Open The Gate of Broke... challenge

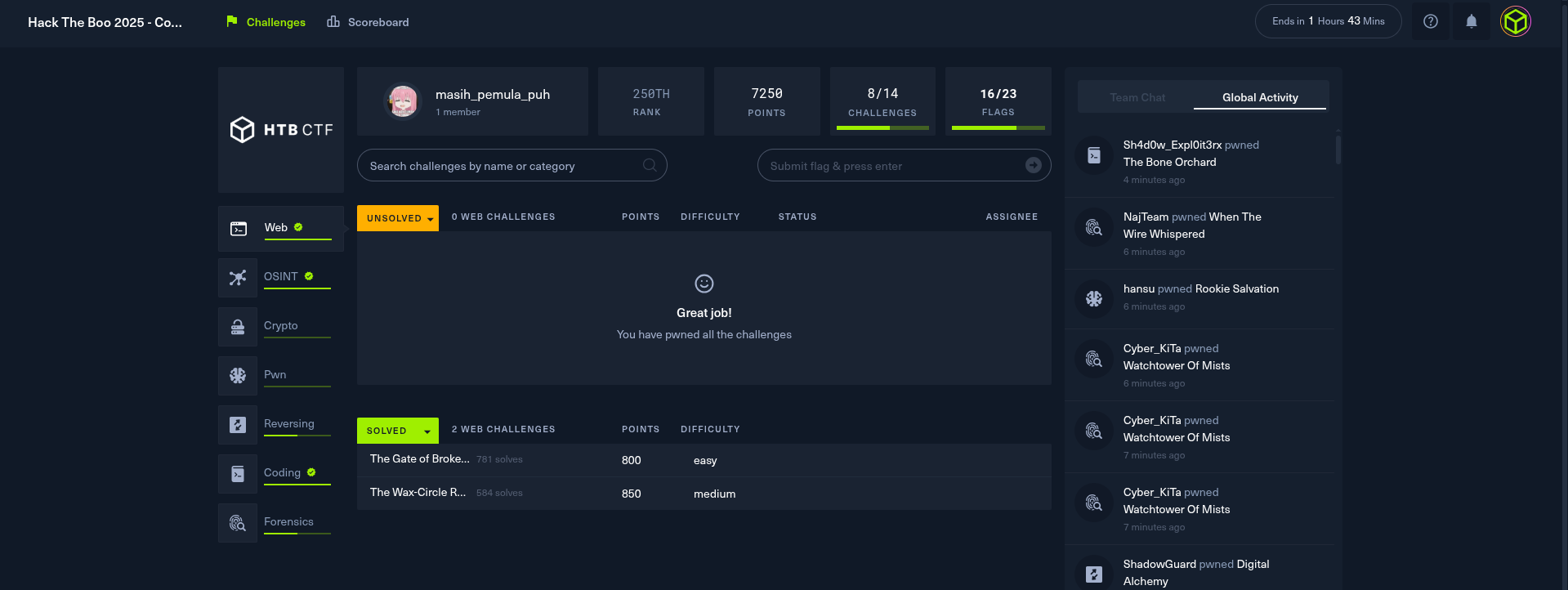(x=704, y=460)
